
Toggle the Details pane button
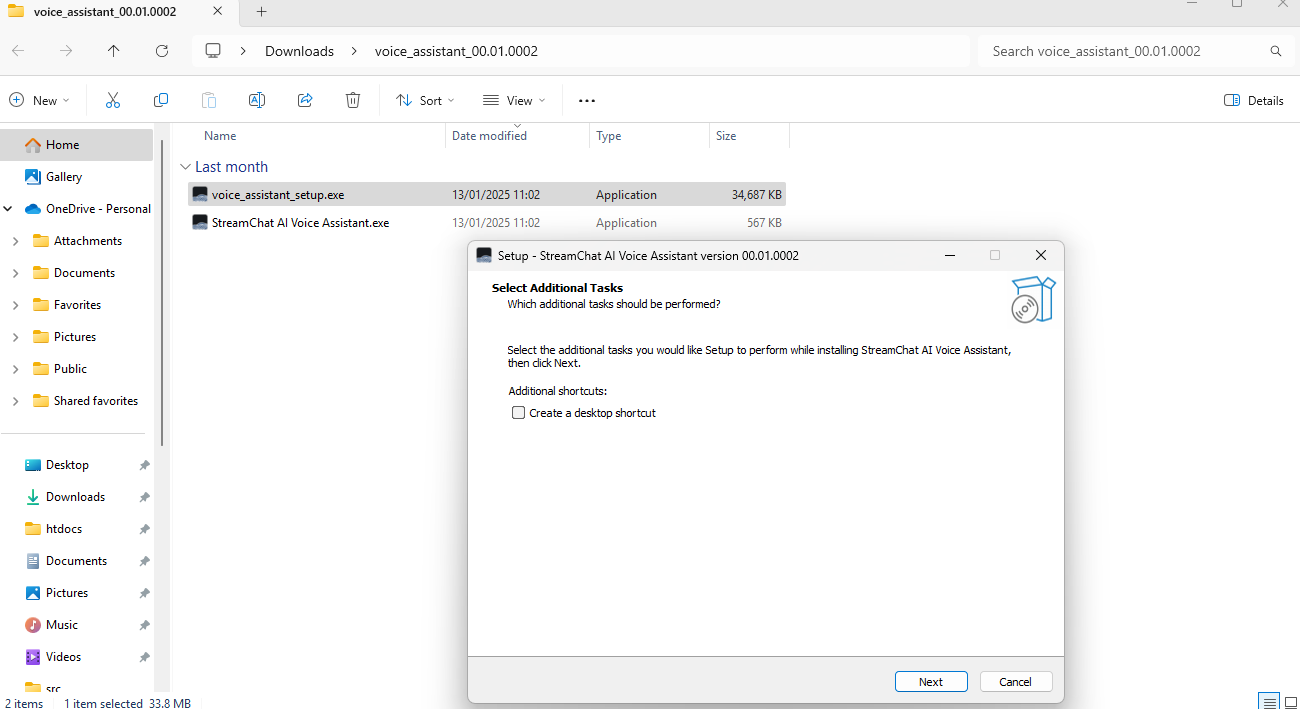click(1254, 100)
